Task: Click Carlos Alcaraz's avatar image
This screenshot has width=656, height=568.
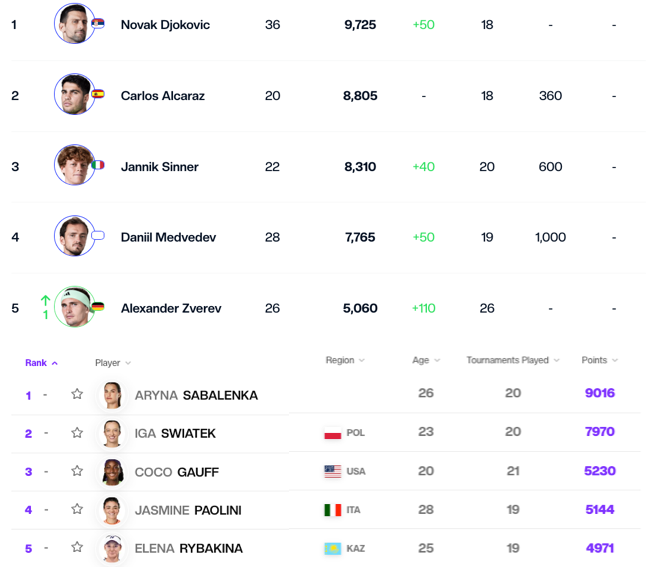Action: click(73, 95)
